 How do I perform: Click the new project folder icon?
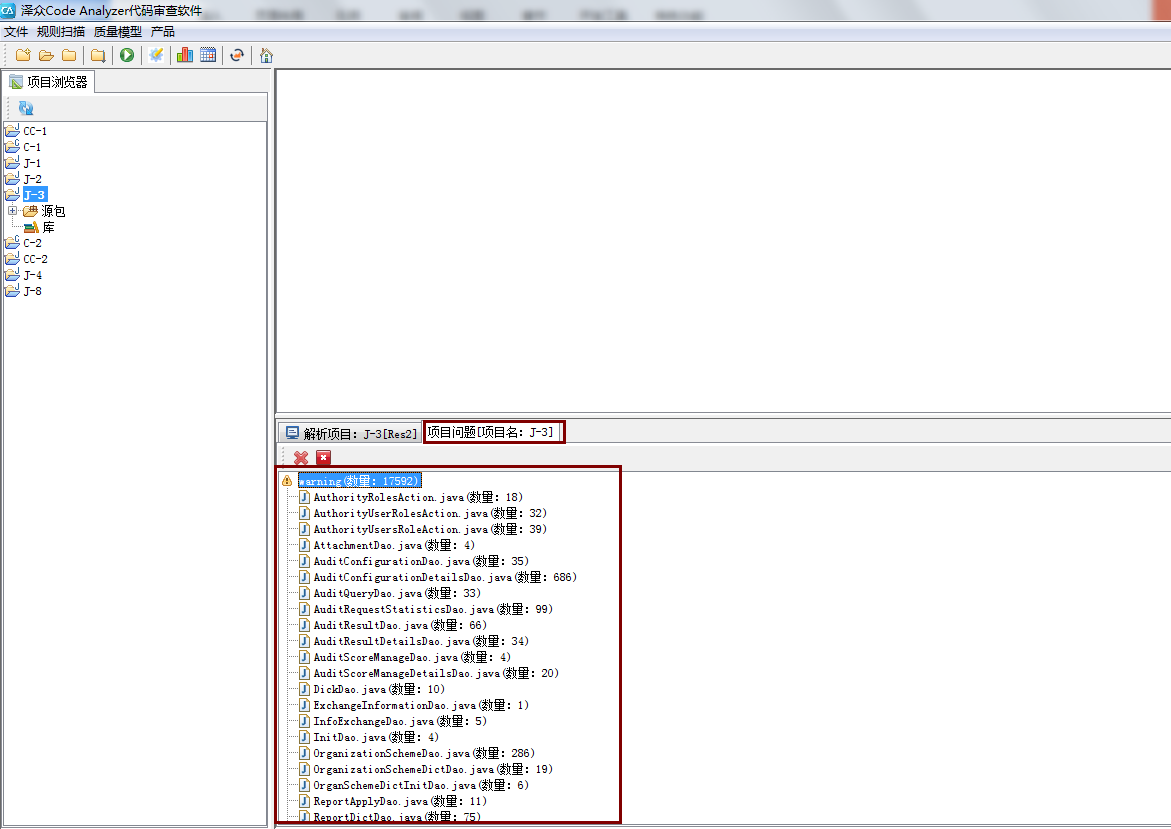click(22, 55)
